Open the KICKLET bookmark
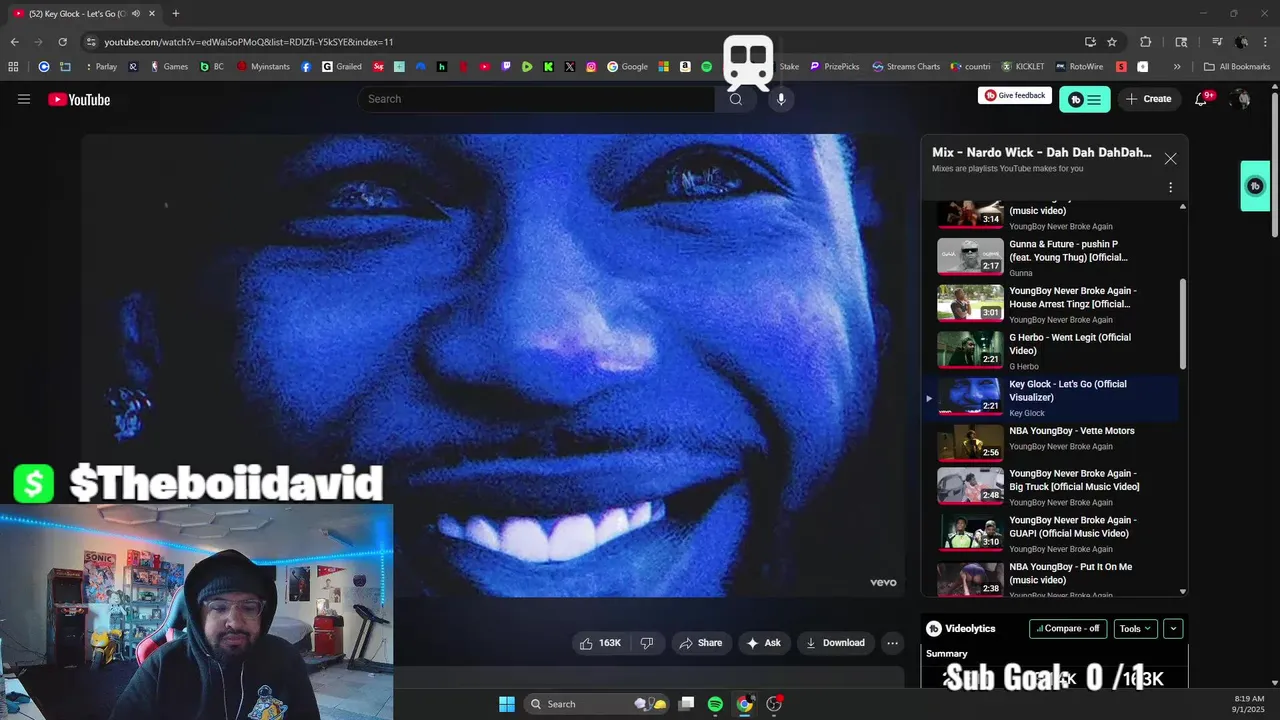This screenshot has width=1280, height=720. click(1023, 67)
